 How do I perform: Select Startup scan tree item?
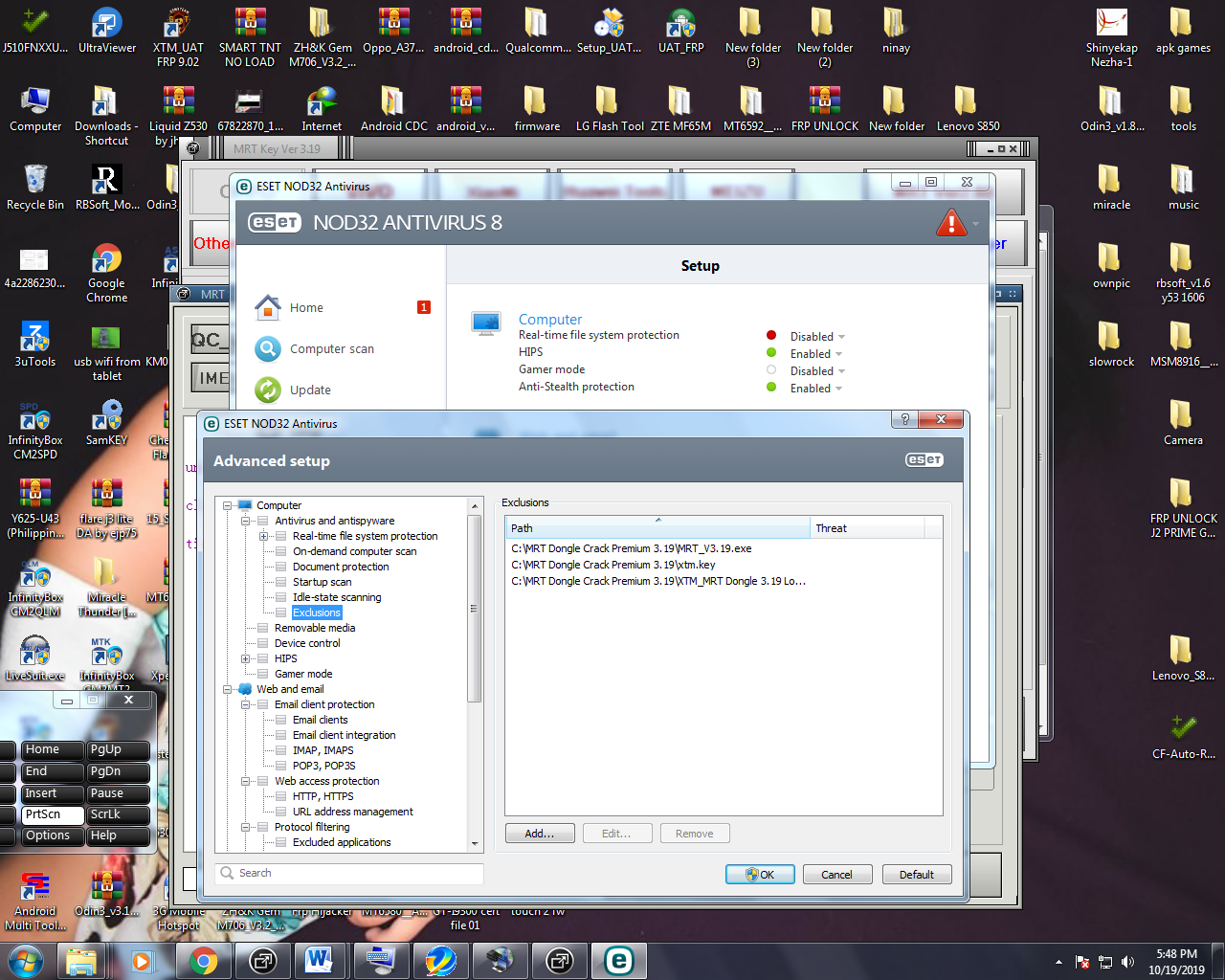322,582
